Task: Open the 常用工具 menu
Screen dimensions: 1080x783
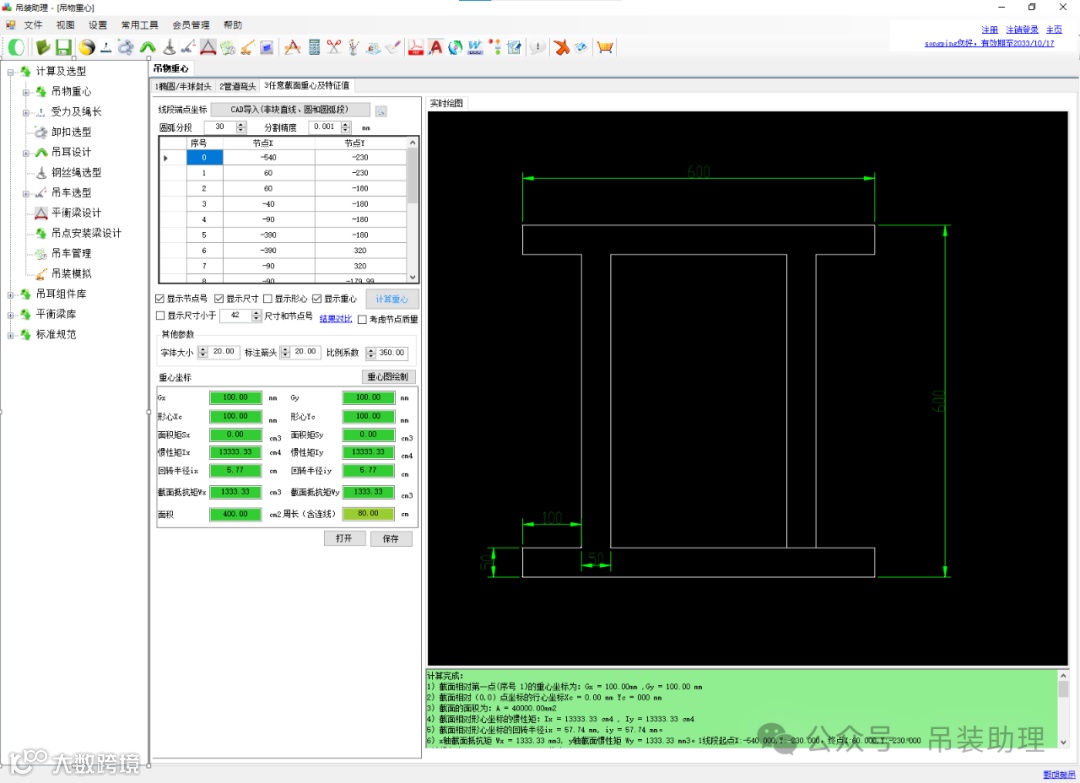Action: point(139,25)
